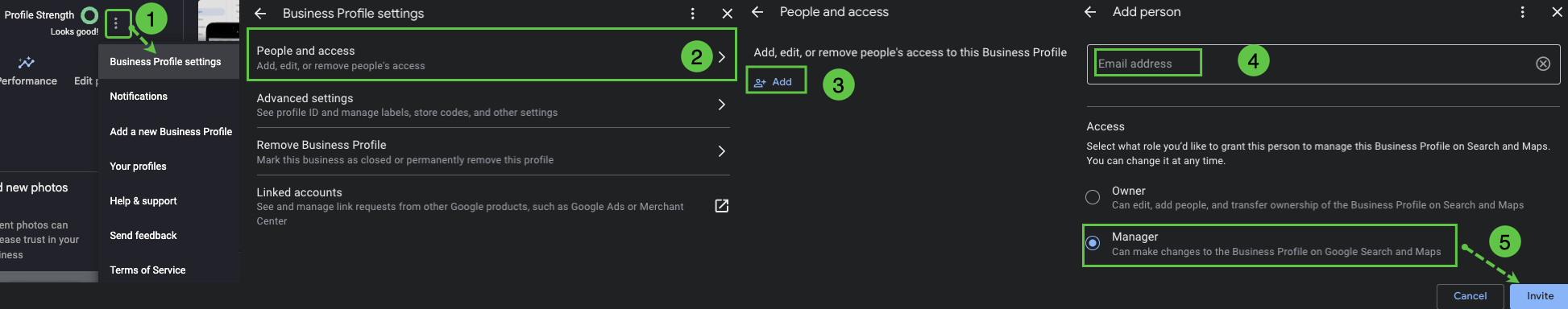
Task: Open Notifications from the menu
Action: click(x=169, y=97)
